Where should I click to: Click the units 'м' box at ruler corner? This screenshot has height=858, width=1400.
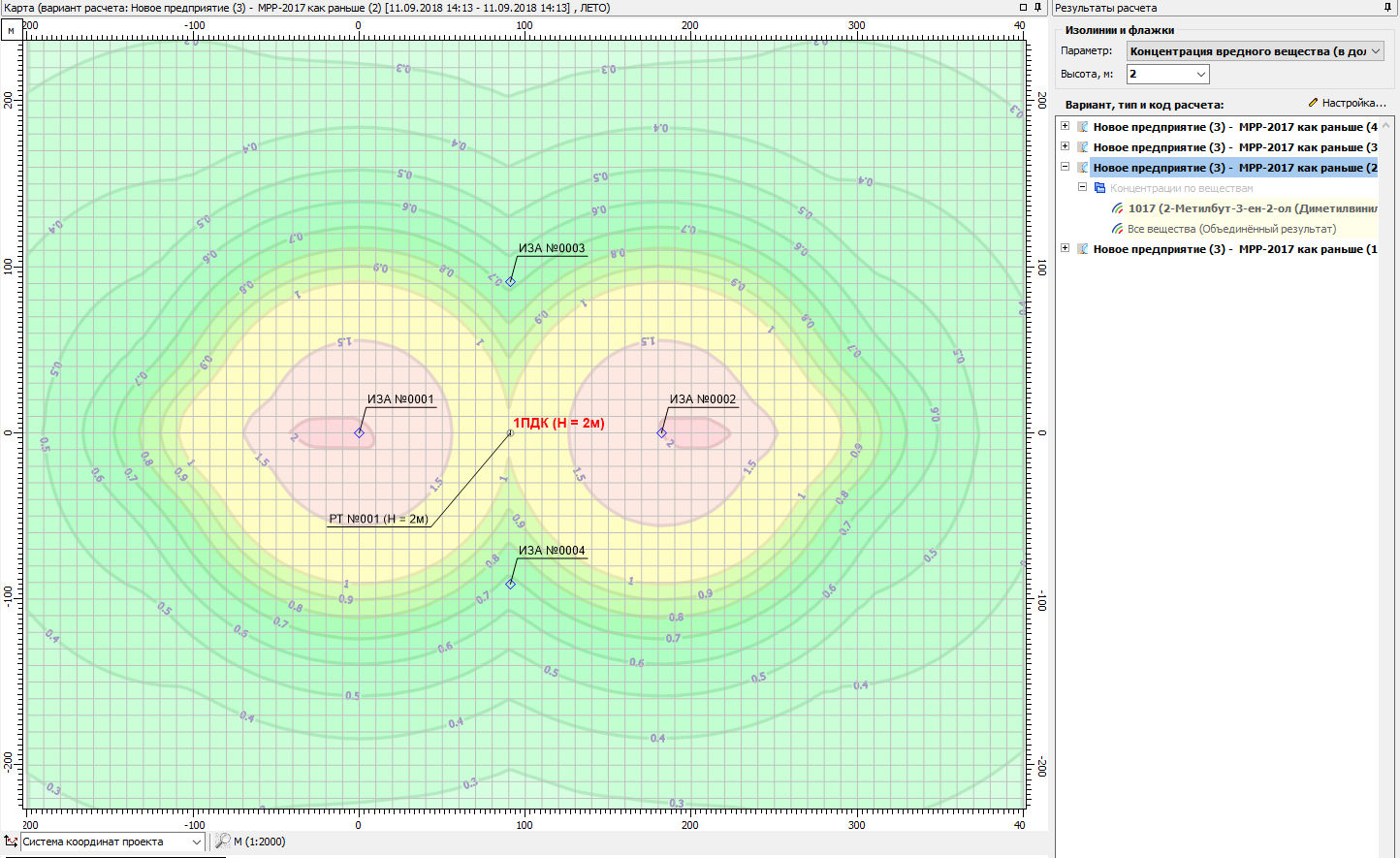coord(11,31)
